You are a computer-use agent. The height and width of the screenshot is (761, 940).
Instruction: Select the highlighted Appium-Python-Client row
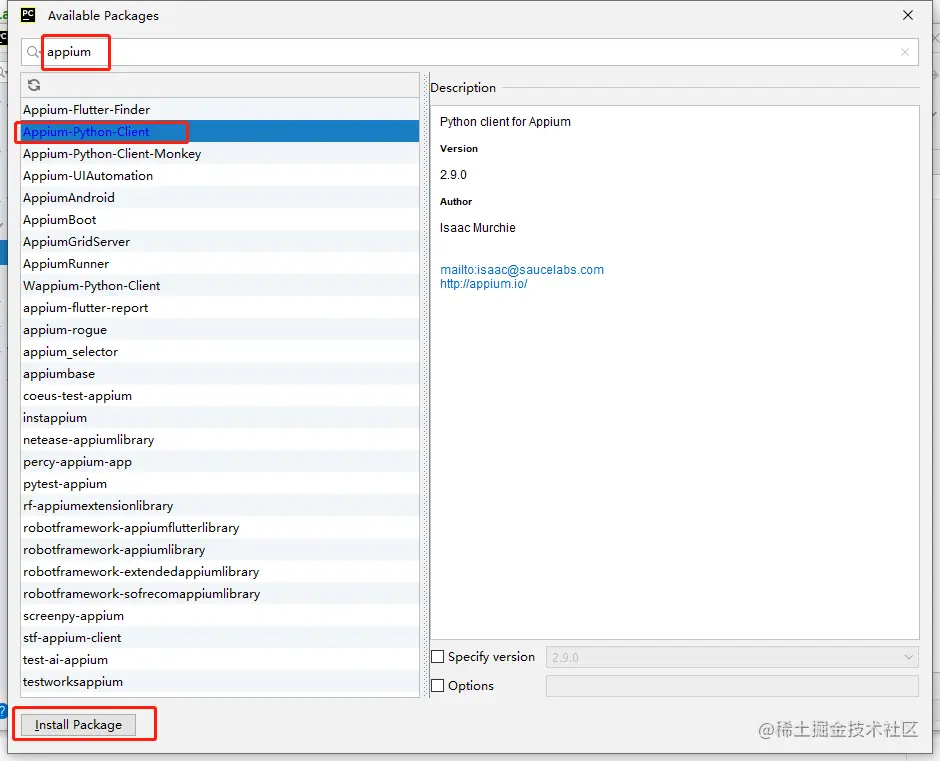(220, 131)
